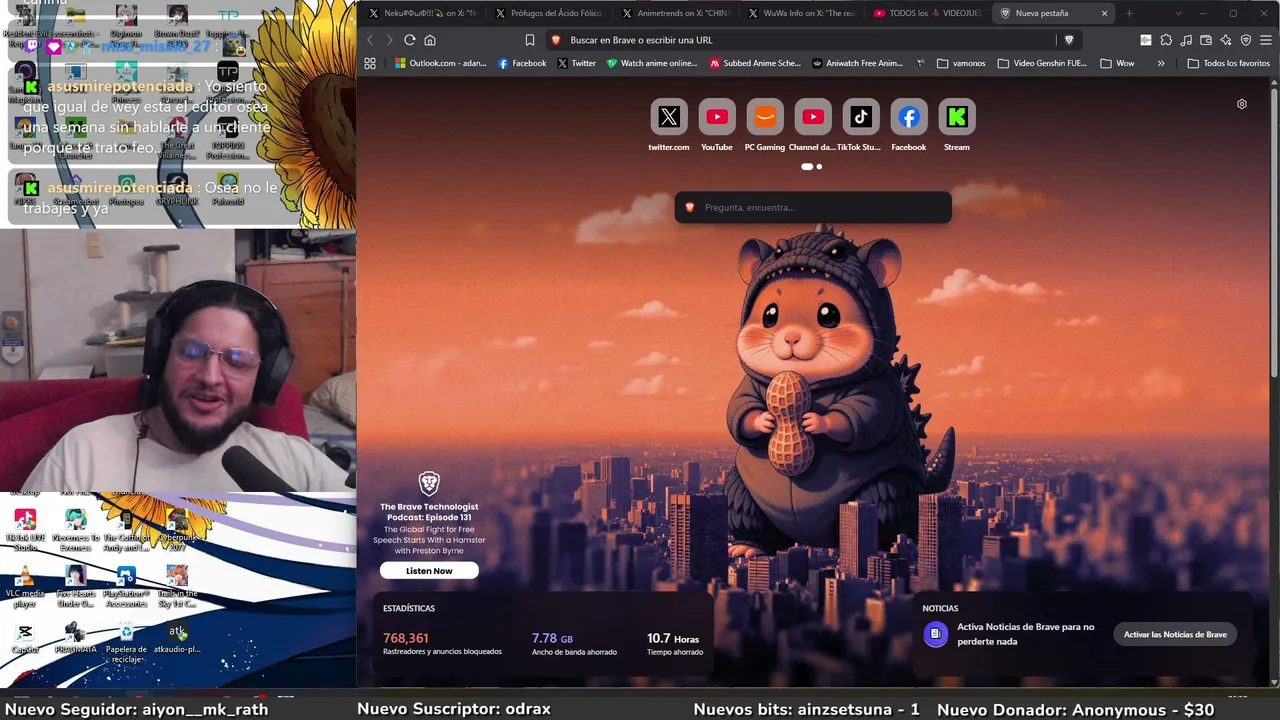This screenshot has width=1280, height=720.
Task: Open the PC Gaming Amazon shortcut tile
Action: [x=765, y=117]
